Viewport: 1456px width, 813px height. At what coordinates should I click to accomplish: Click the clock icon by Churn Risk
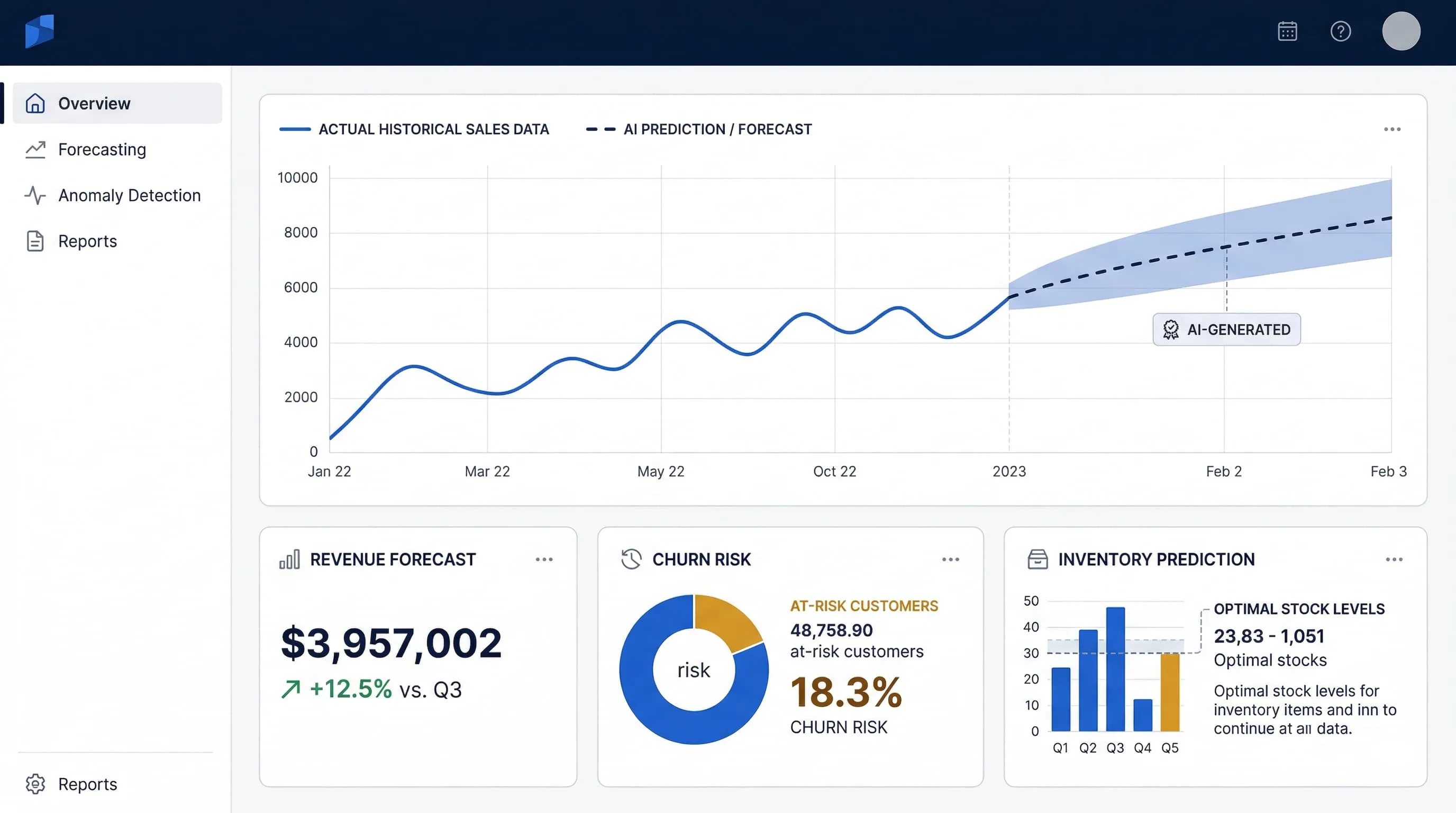pyautogui.click(x=631, y=559)
